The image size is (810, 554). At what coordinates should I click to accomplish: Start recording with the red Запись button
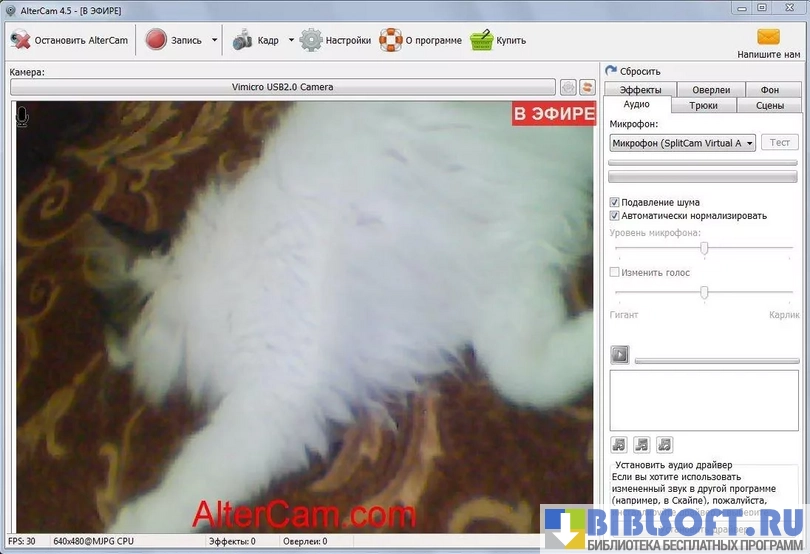click(x=156, y=41)
